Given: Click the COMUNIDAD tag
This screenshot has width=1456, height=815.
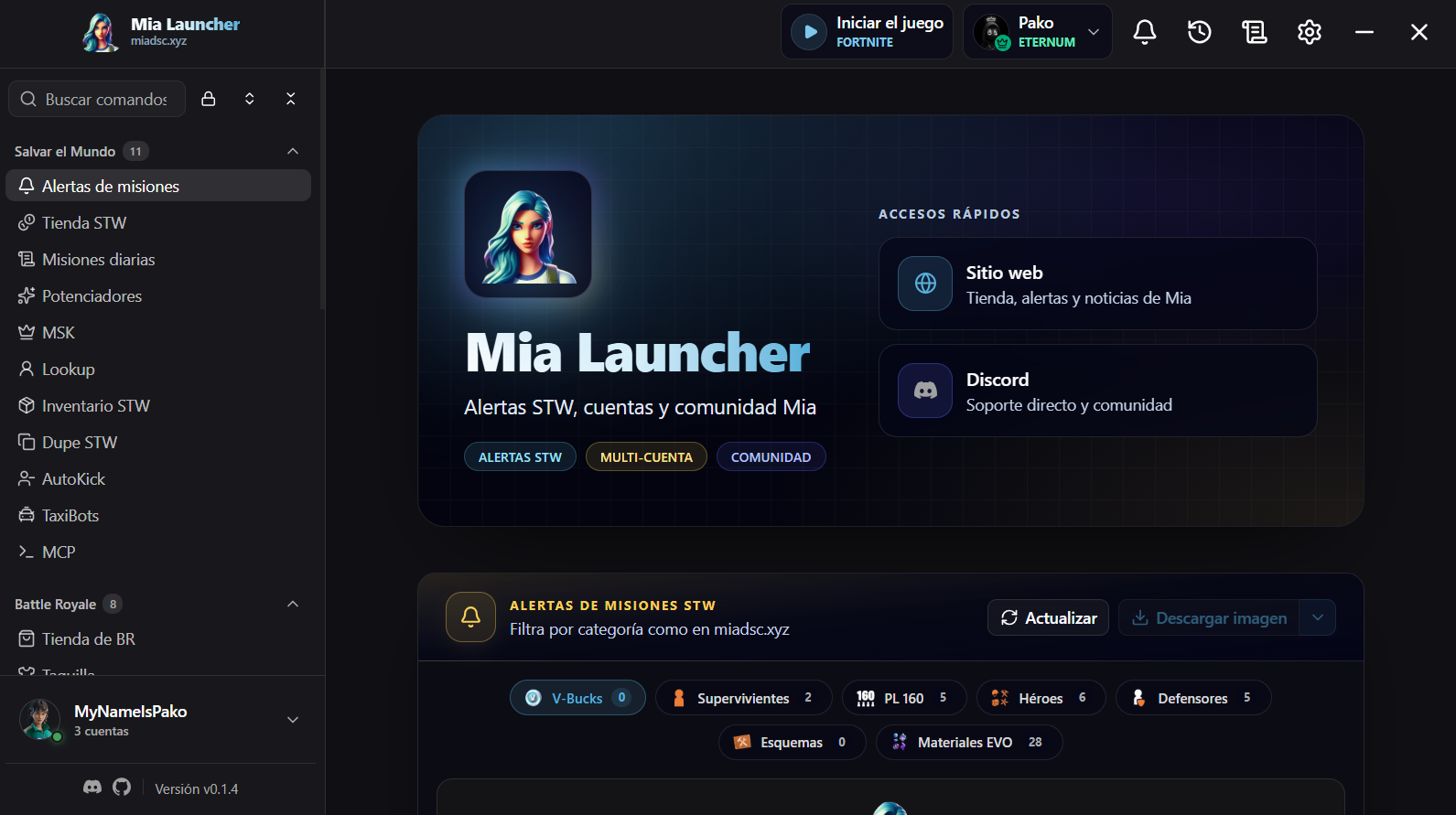Looking at the screenshot, I should pos(771,456).
